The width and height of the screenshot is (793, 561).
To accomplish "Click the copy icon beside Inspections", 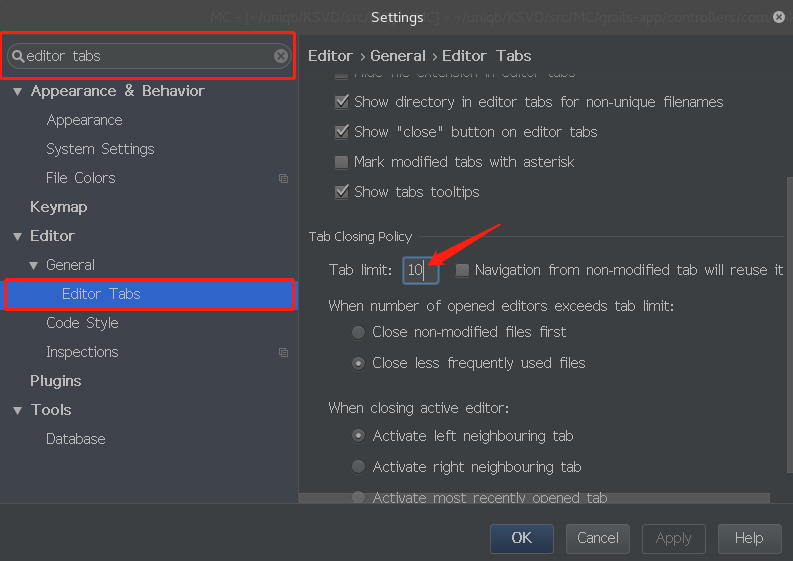I will tap(283, 352).
